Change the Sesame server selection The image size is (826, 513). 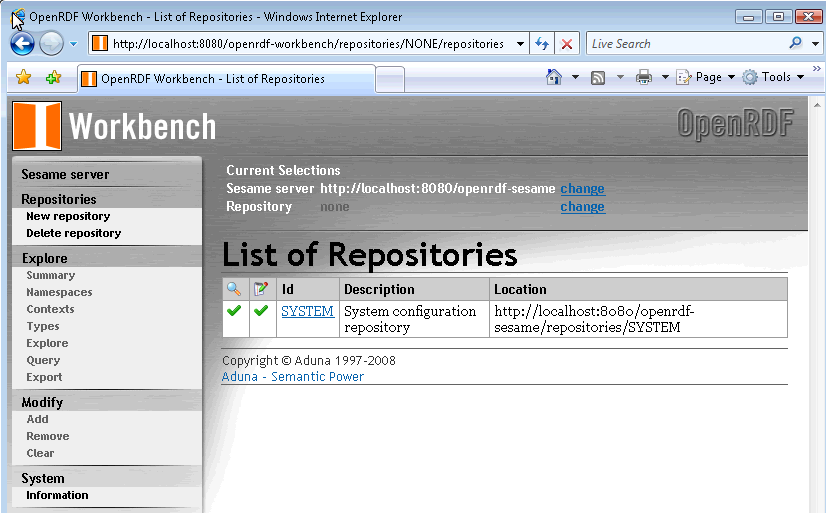pyautogui.click(x=582, y=188)
